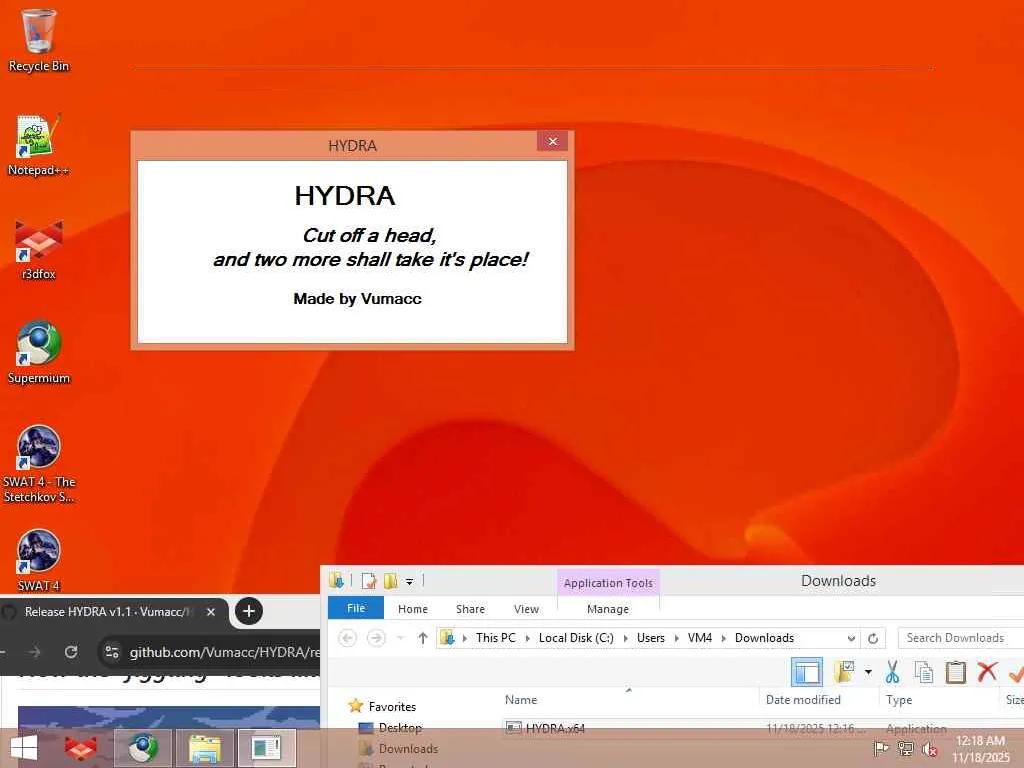Open Action Center flag tray icon

click(881, 749)
